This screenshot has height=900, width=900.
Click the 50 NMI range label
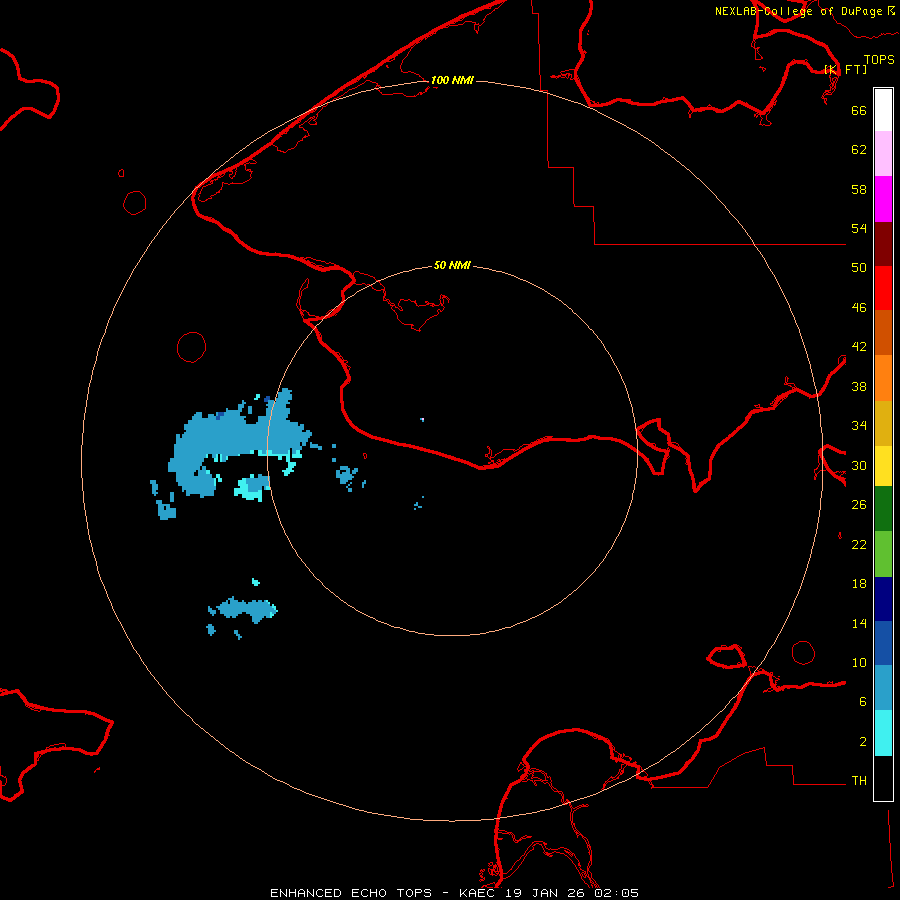click(x=452, y=265)
